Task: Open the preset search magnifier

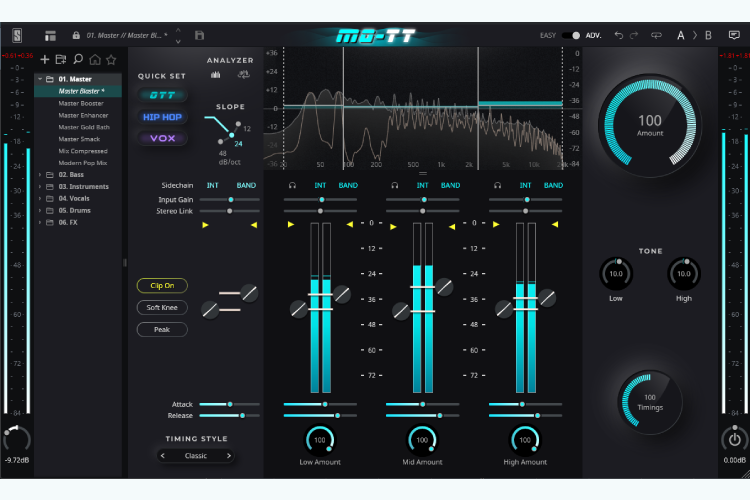Action: pyautogui.click(x=78, y=59)
